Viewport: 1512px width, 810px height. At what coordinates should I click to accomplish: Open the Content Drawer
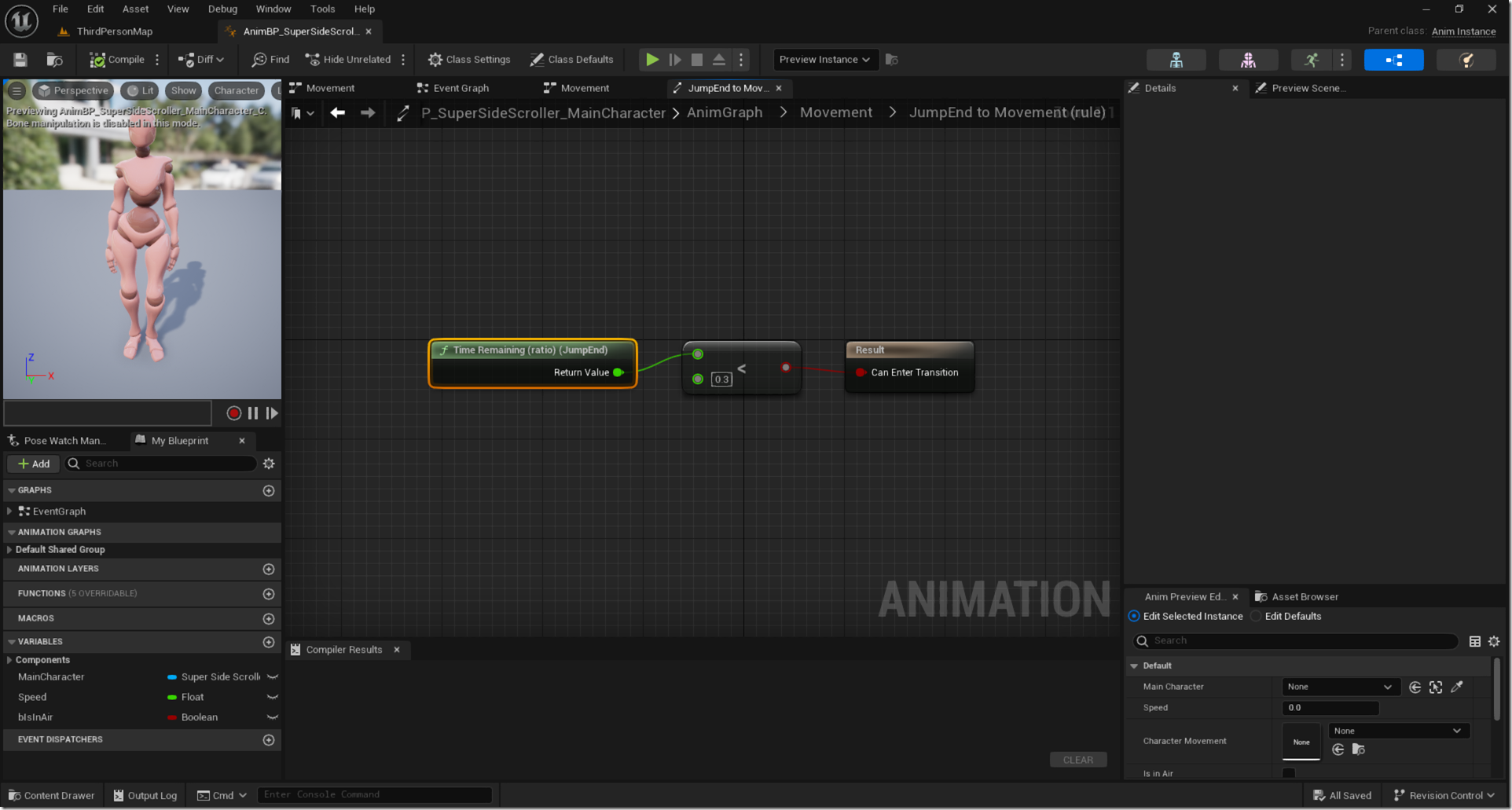click(51, 796)
